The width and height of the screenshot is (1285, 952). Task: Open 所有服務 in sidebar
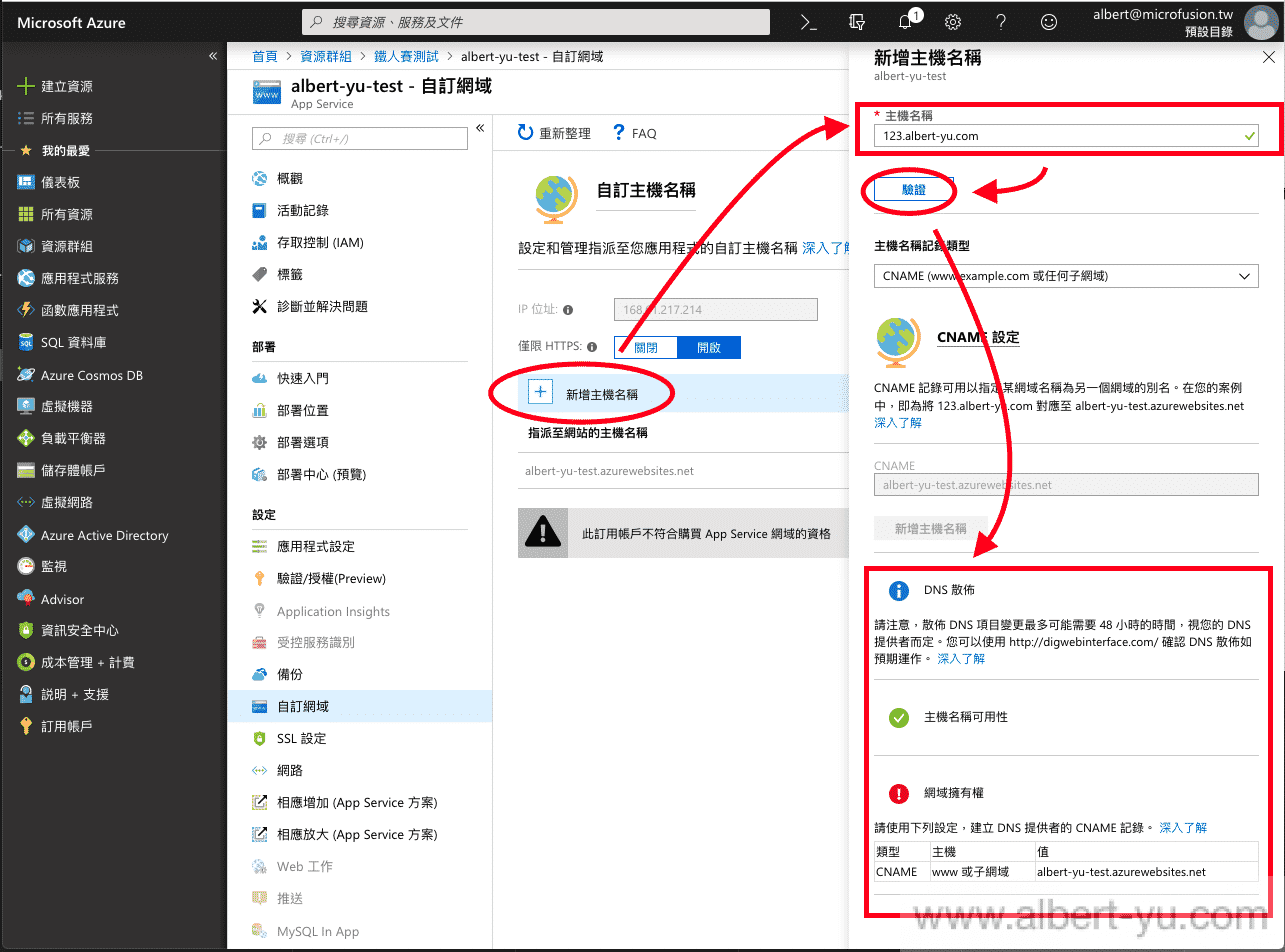click(x=66, y=118)
